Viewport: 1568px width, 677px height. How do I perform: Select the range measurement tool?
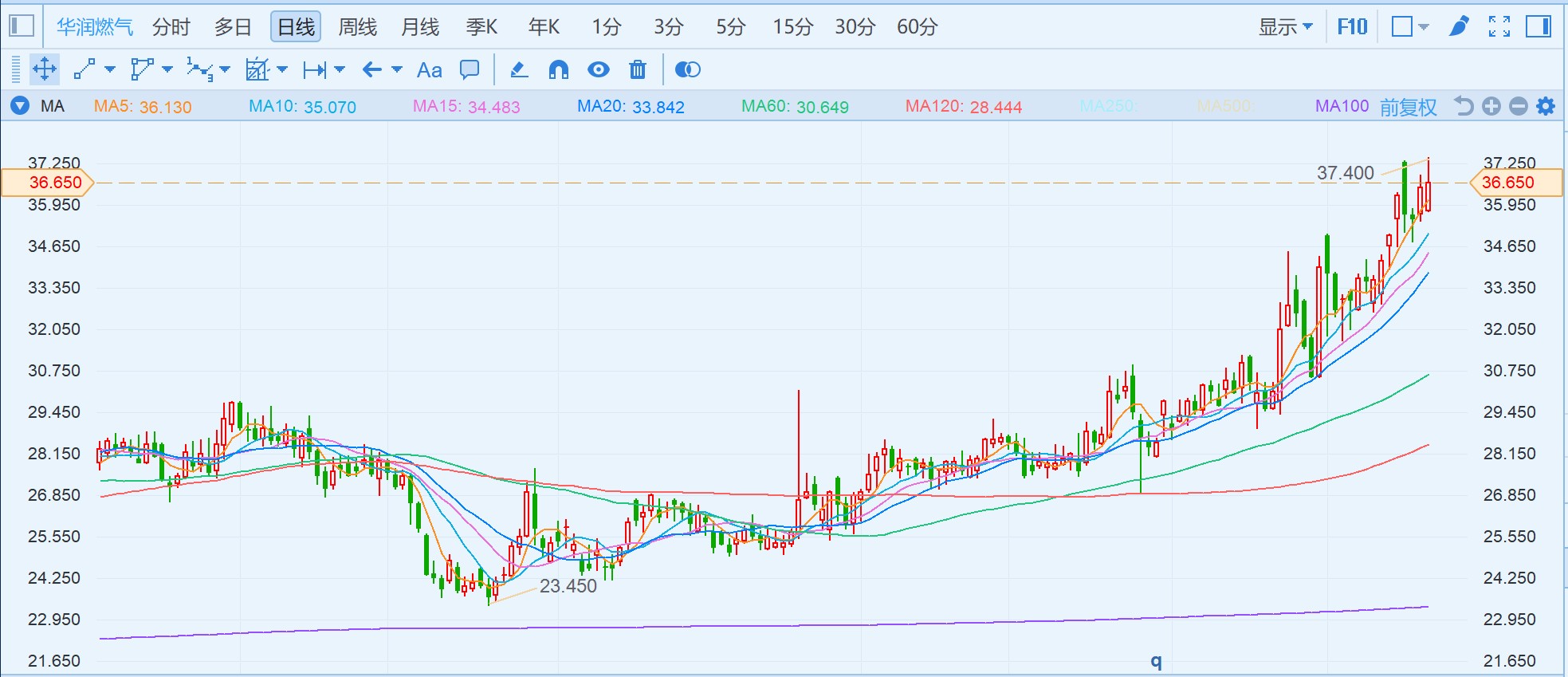(x=315, y=70)
